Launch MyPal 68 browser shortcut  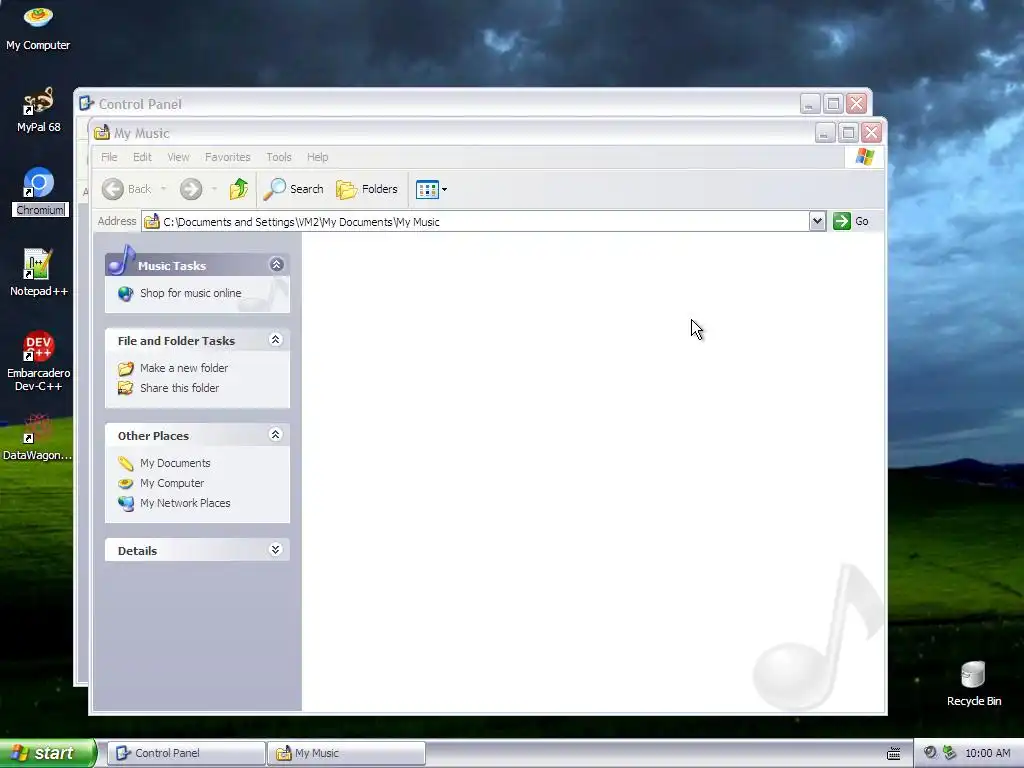(38, 110)
